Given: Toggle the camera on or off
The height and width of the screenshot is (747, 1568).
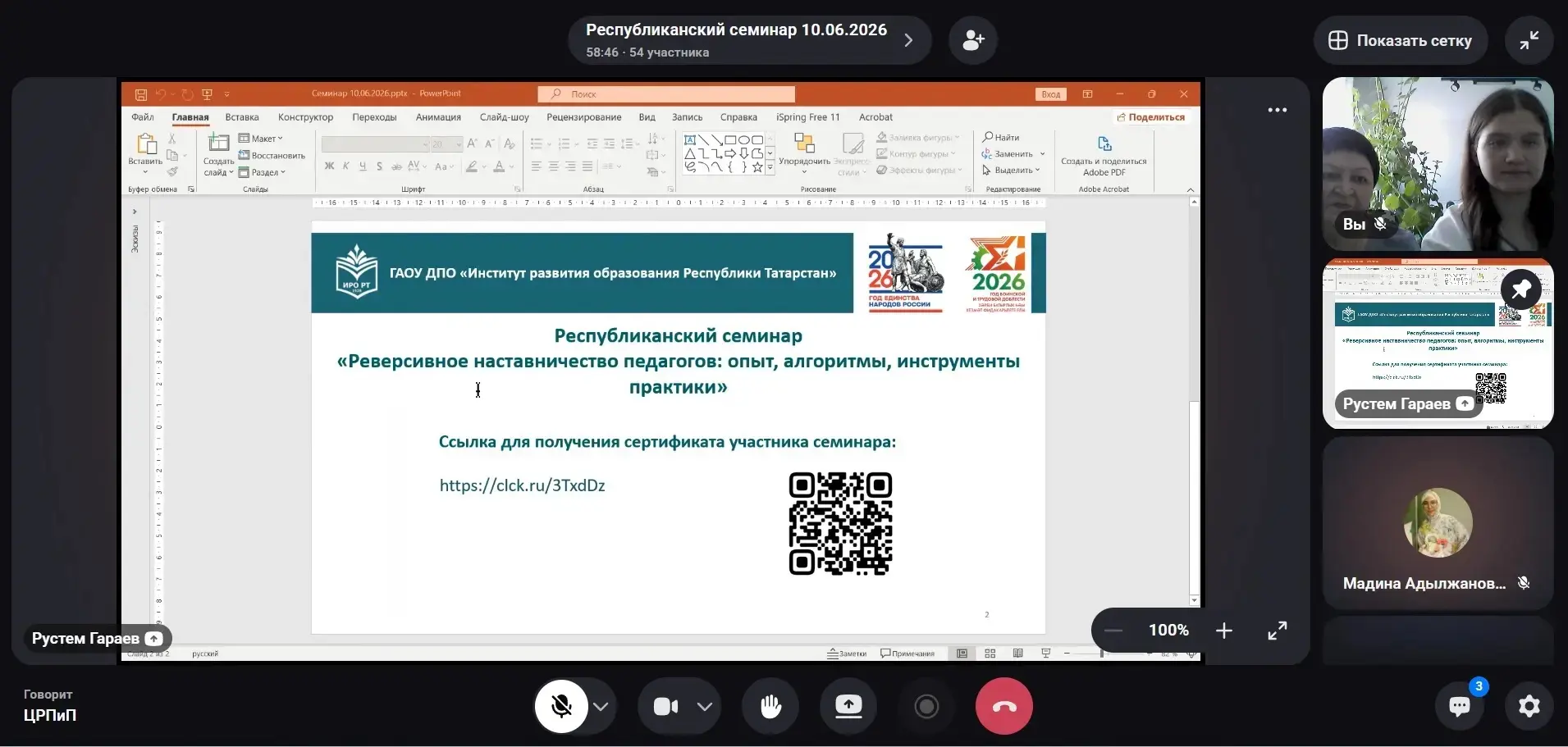Looking at the screenshot, I should [665, 706].
